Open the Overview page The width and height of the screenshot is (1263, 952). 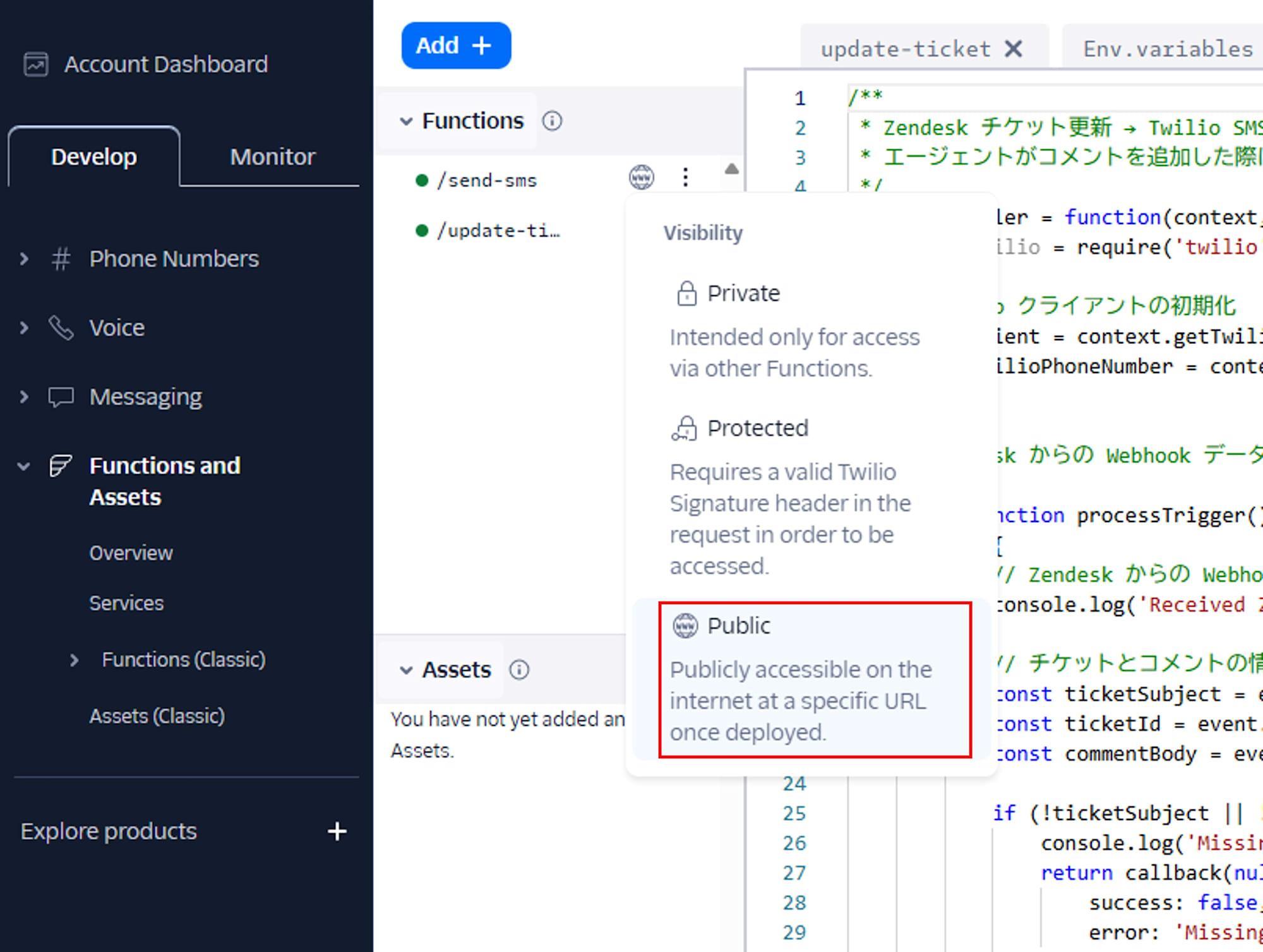tap(131, 553)
